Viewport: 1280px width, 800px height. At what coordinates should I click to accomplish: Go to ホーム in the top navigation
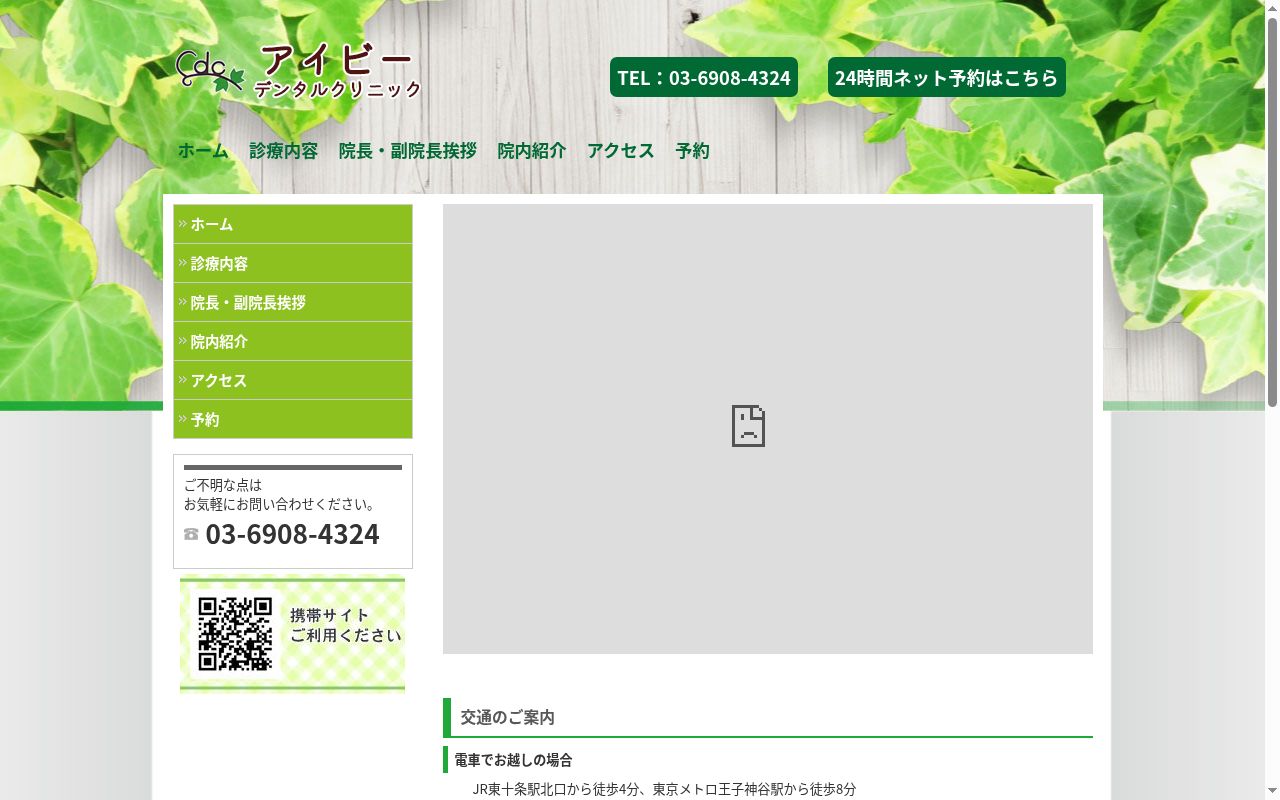(x=203, y=150)
